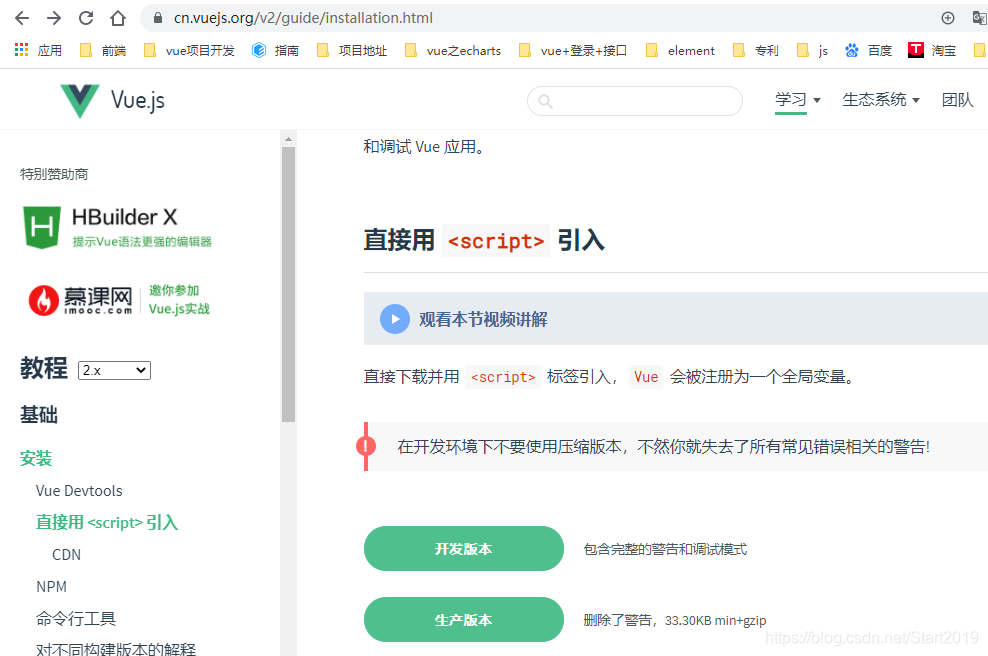Click the 淘宝 bookmark icon in bookmarks bar
The image size is (988, 656).
(916, 50)
